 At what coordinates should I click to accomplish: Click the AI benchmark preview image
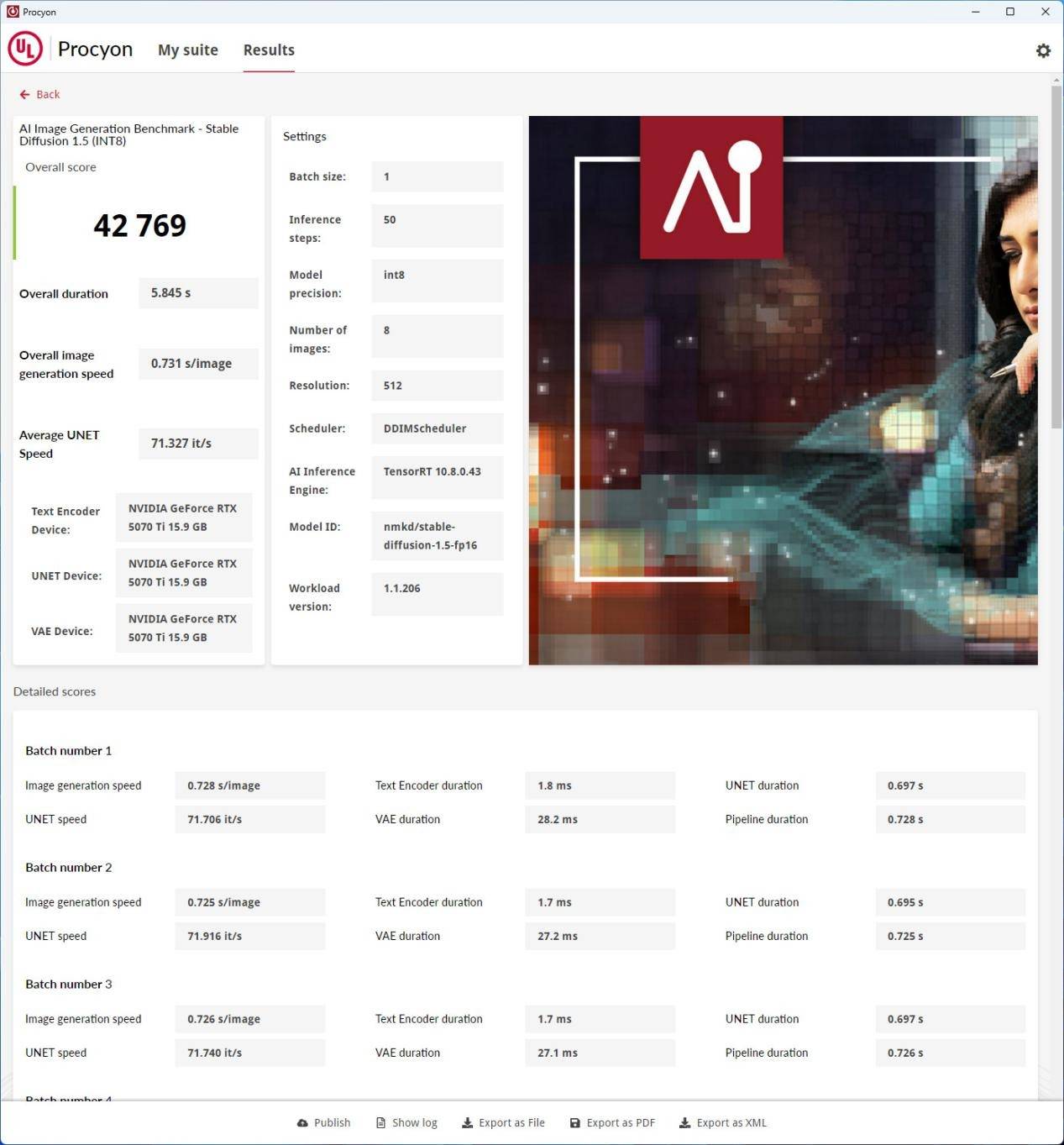point(783,390)
